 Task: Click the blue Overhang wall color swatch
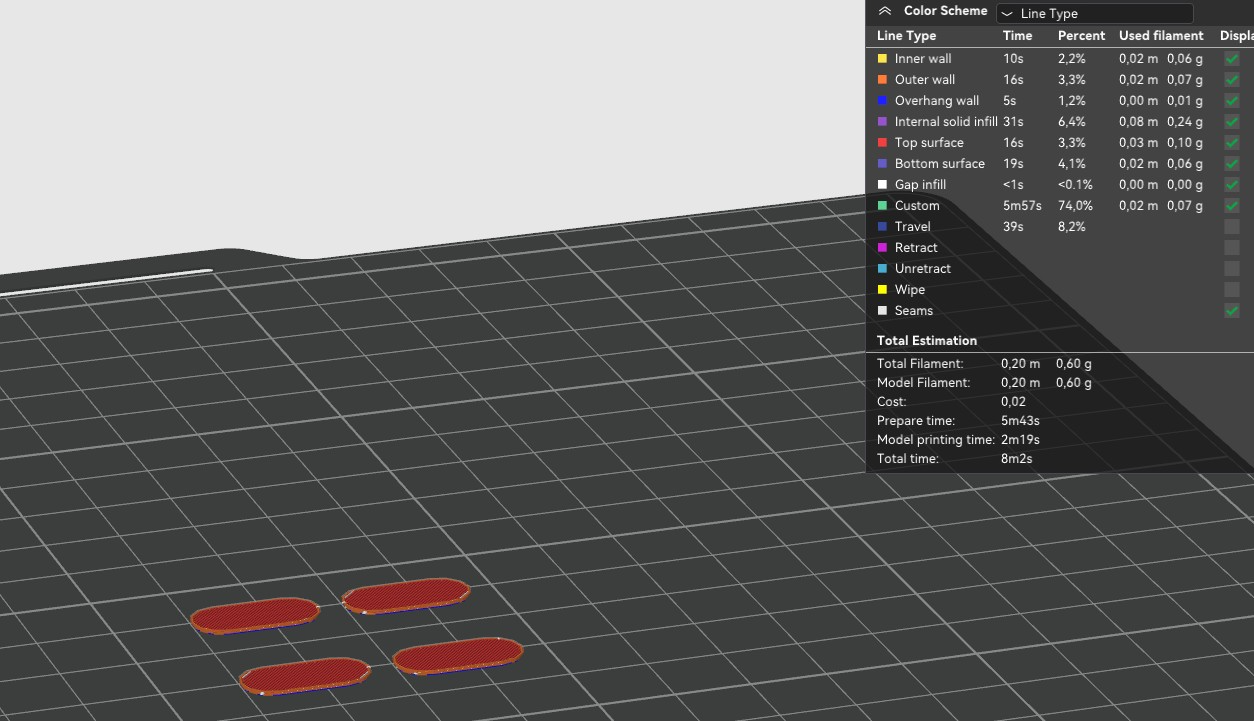tap(882, 101)
